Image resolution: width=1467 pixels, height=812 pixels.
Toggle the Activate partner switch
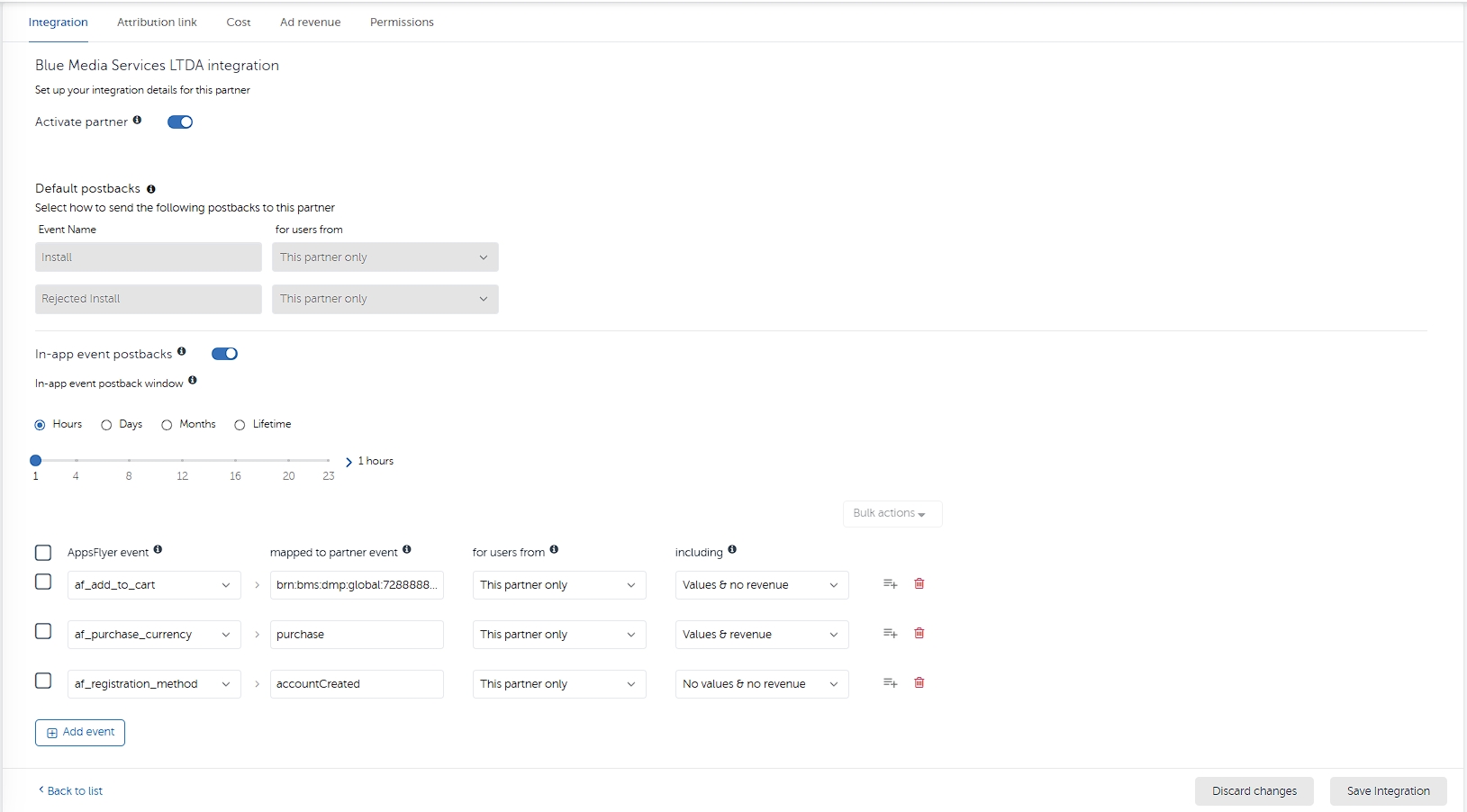[x=180, y=122]
